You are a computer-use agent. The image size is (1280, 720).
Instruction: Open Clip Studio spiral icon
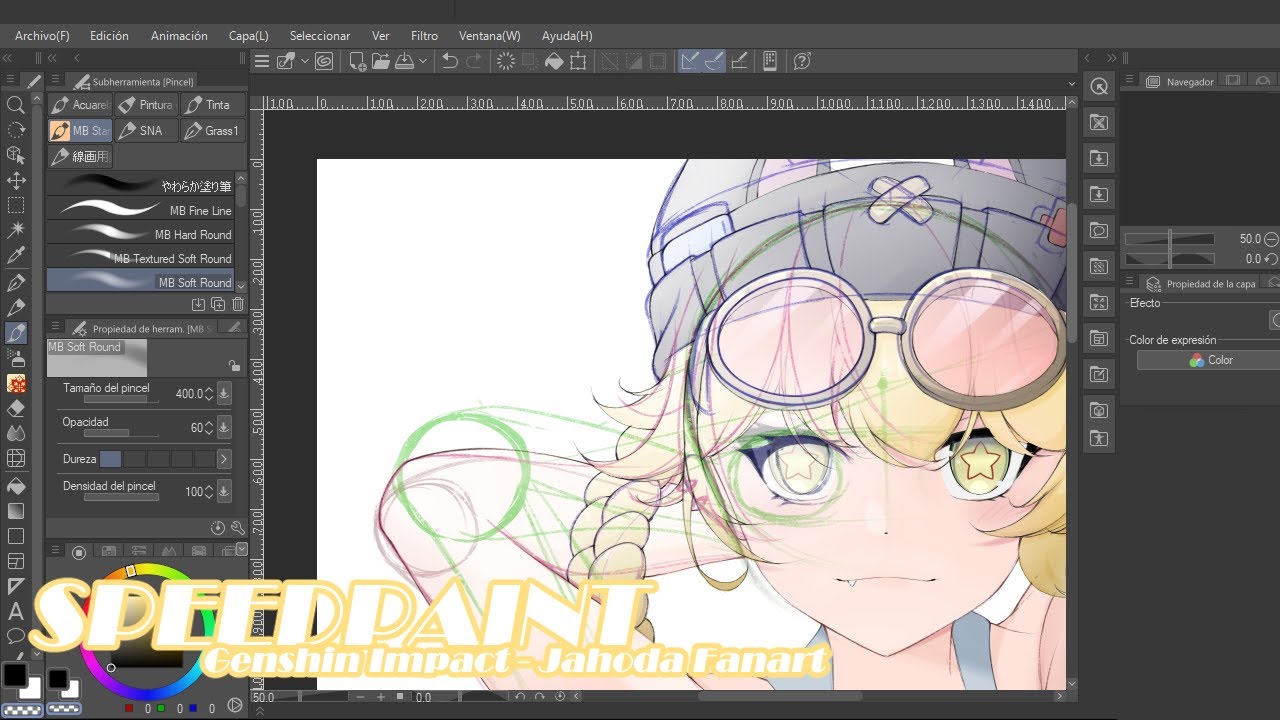click(324, 61)
